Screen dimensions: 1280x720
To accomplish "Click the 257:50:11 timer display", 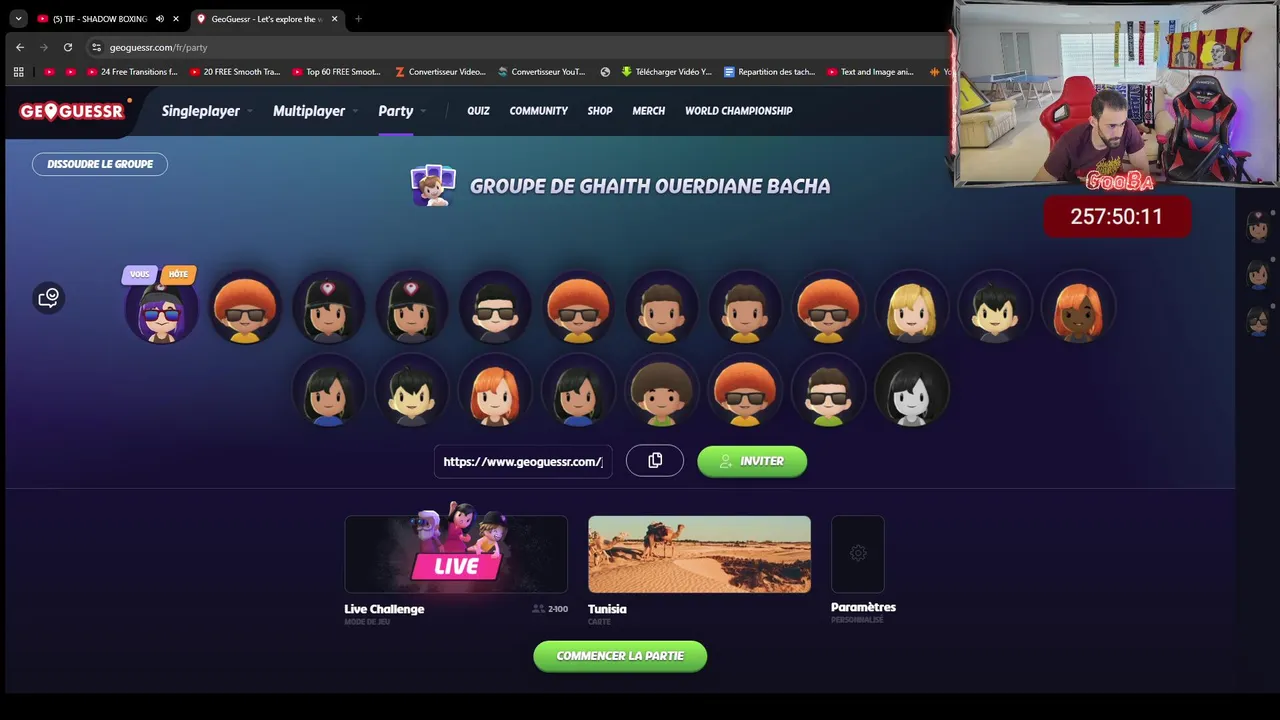I will 1117,216.
